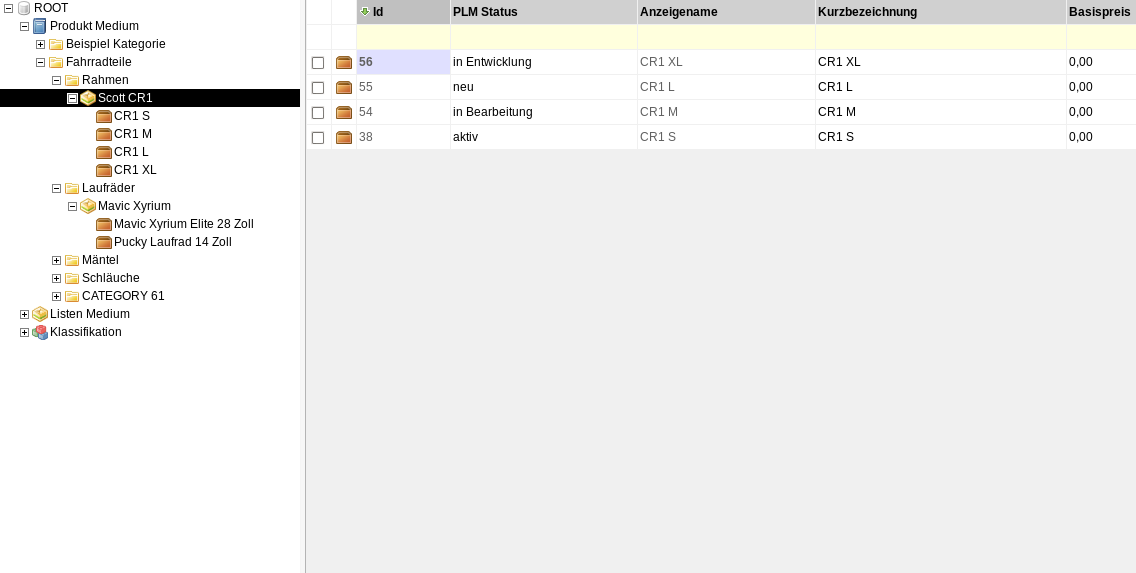Screen dimensions: 1136x573
Task: Select the checkbox for CR1 S row
Action: tap(318, 138)
